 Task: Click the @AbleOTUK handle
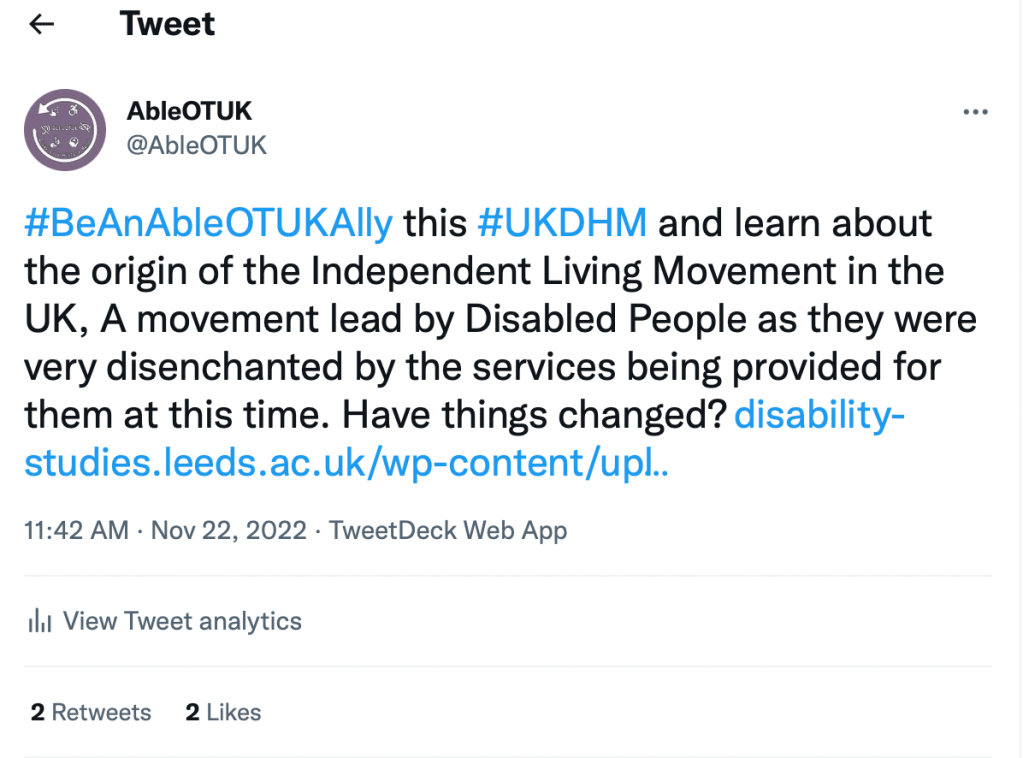[x=197, y=145]
